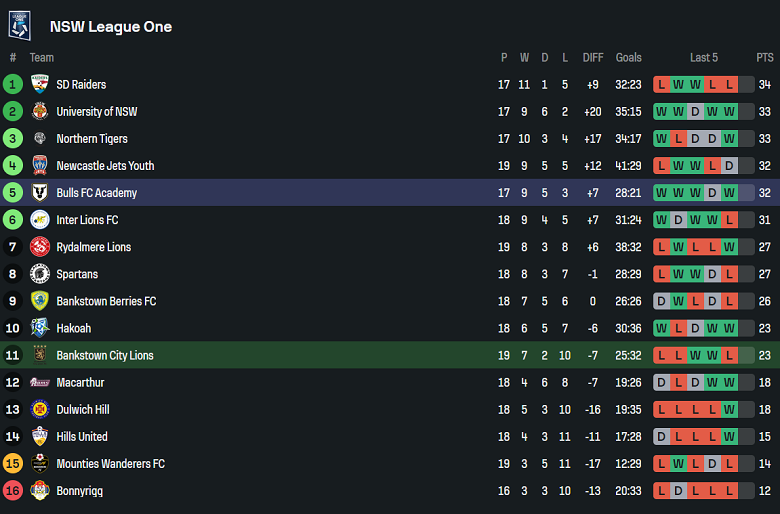The image size is (780, 514).
Task: Click the Northern Tigers team badge
Action: pos(40,139)
